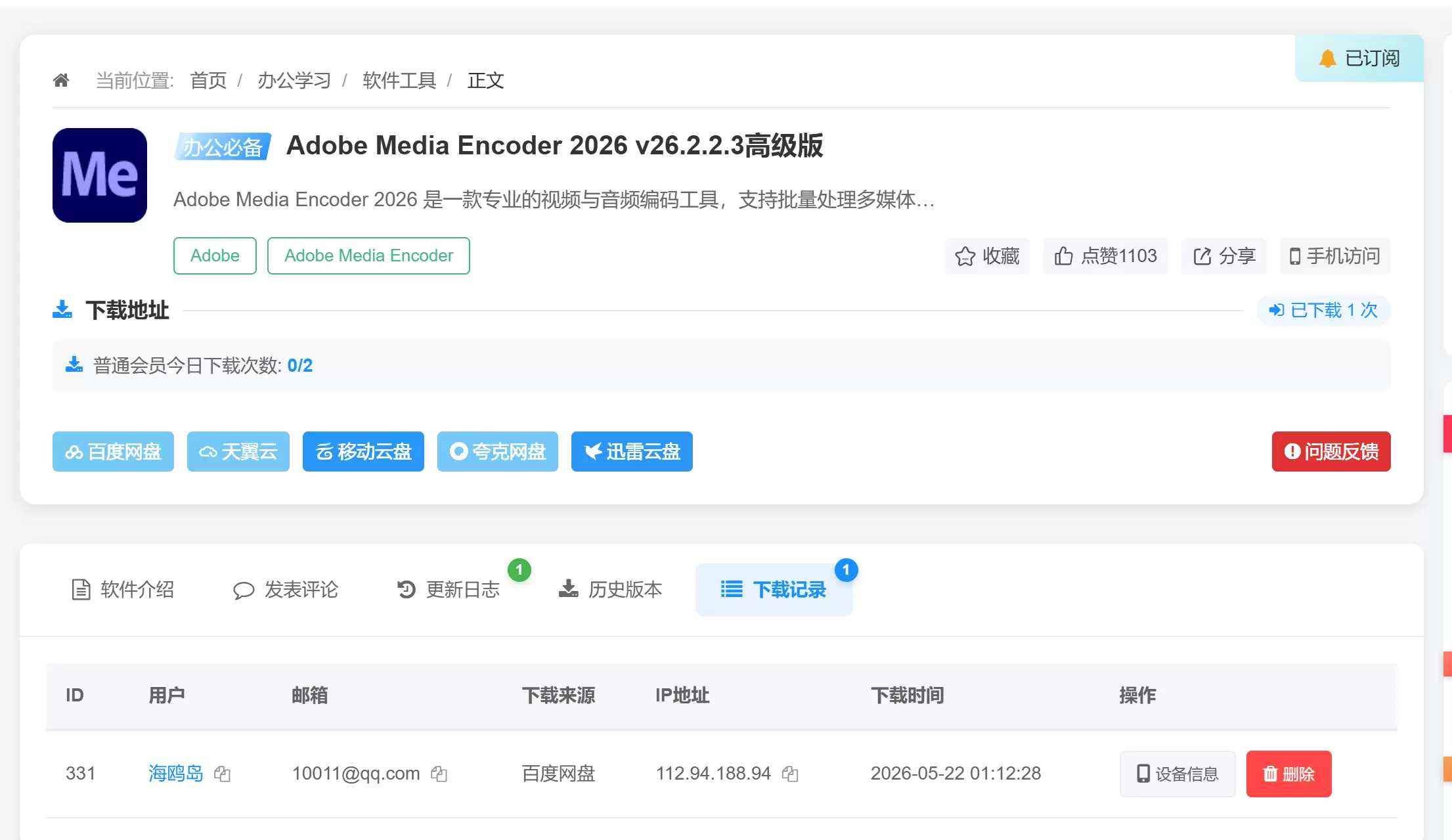Download via 迅雷云盘 button
Image resolution: width=1452 pixels, height=840 pixels.
click(632, 452)
